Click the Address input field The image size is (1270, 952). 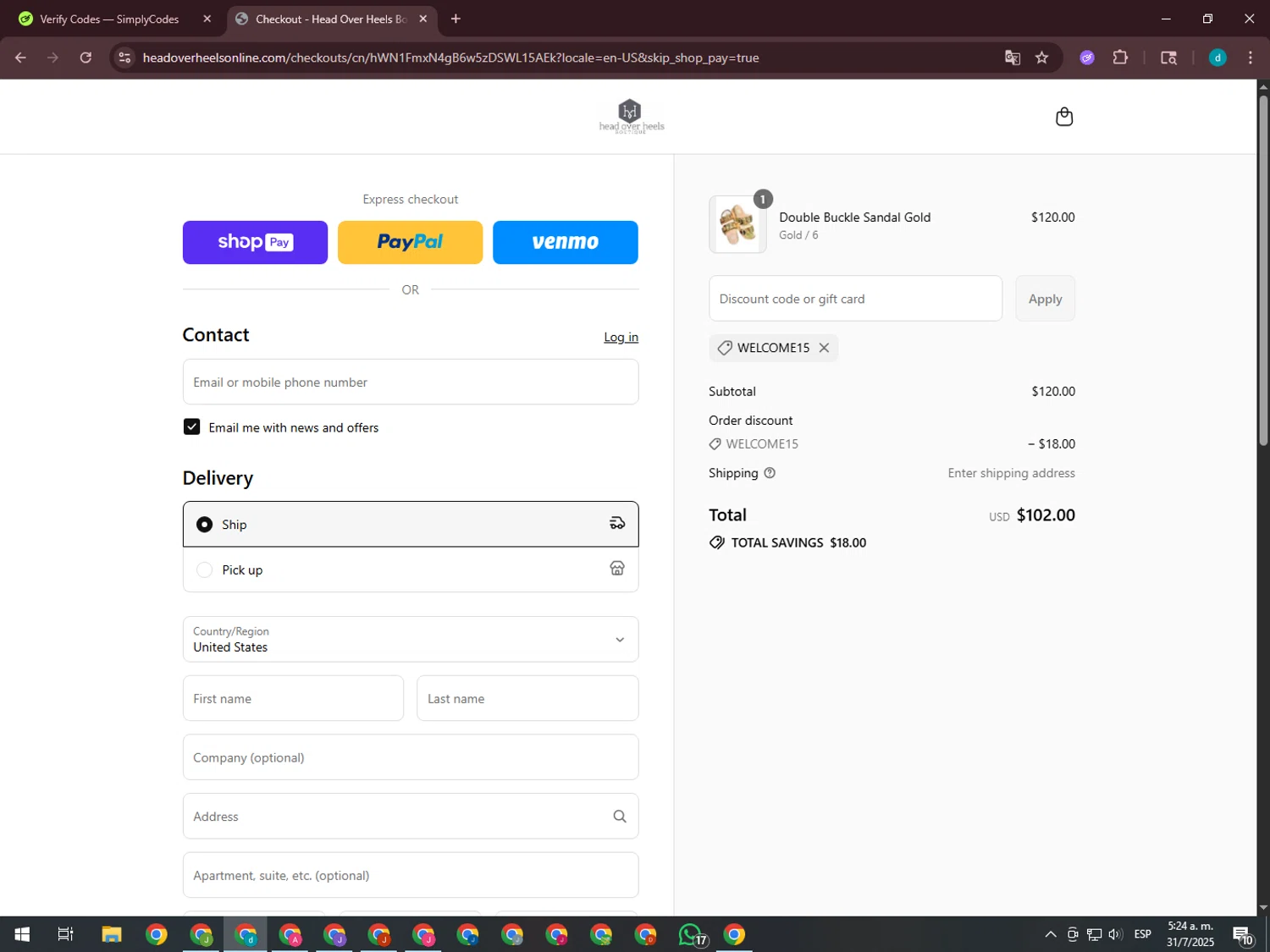(x=411, y=817)
